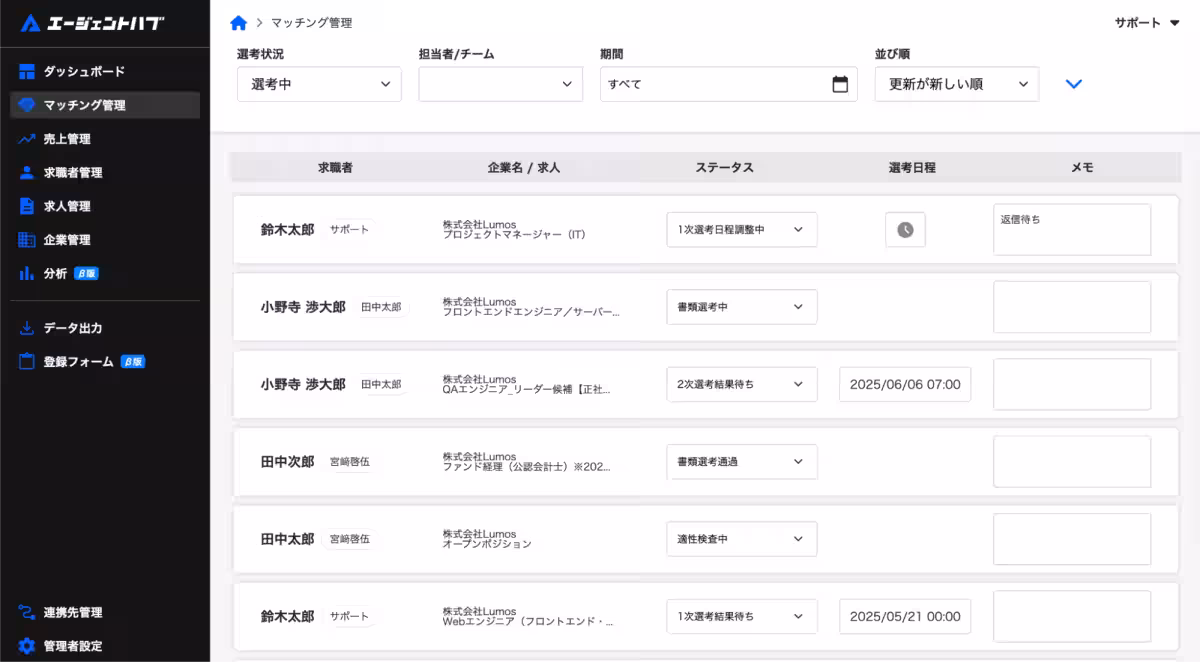Click the home icon in the breadcrumb
The width and height of the screenshot is (1200, 662).
[x=238, y=21]
